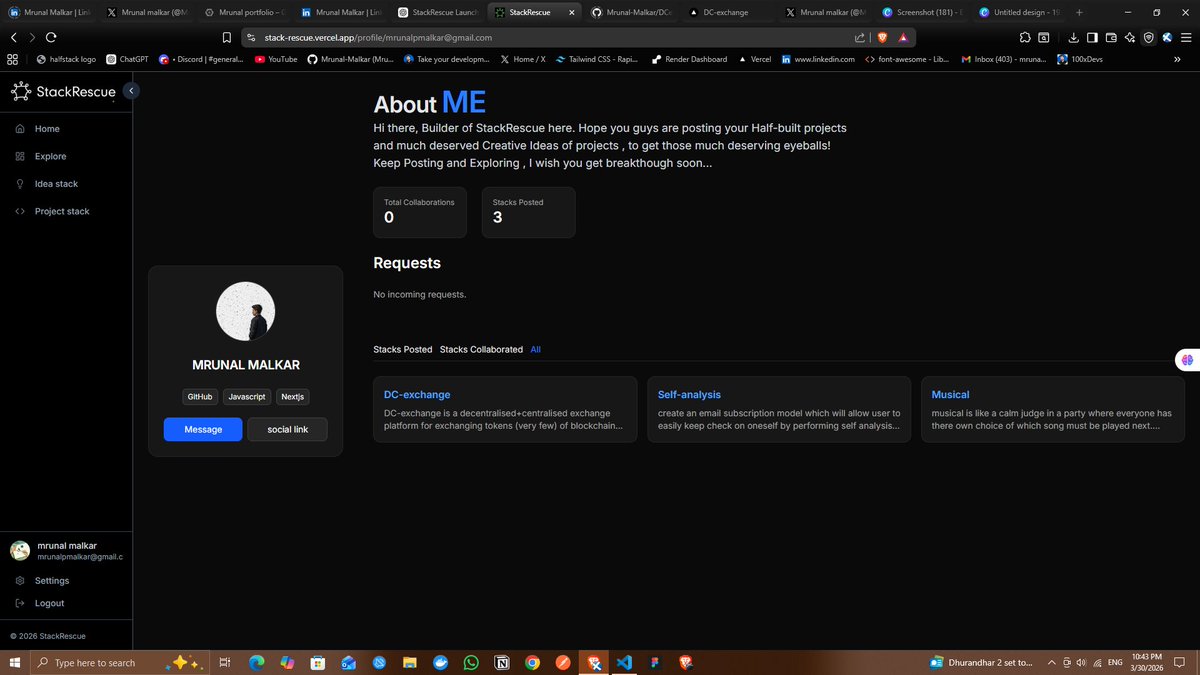Screen dimensions: 1200x675
Task: Open the Self-analysis stack card
Action: coord(779,409)
